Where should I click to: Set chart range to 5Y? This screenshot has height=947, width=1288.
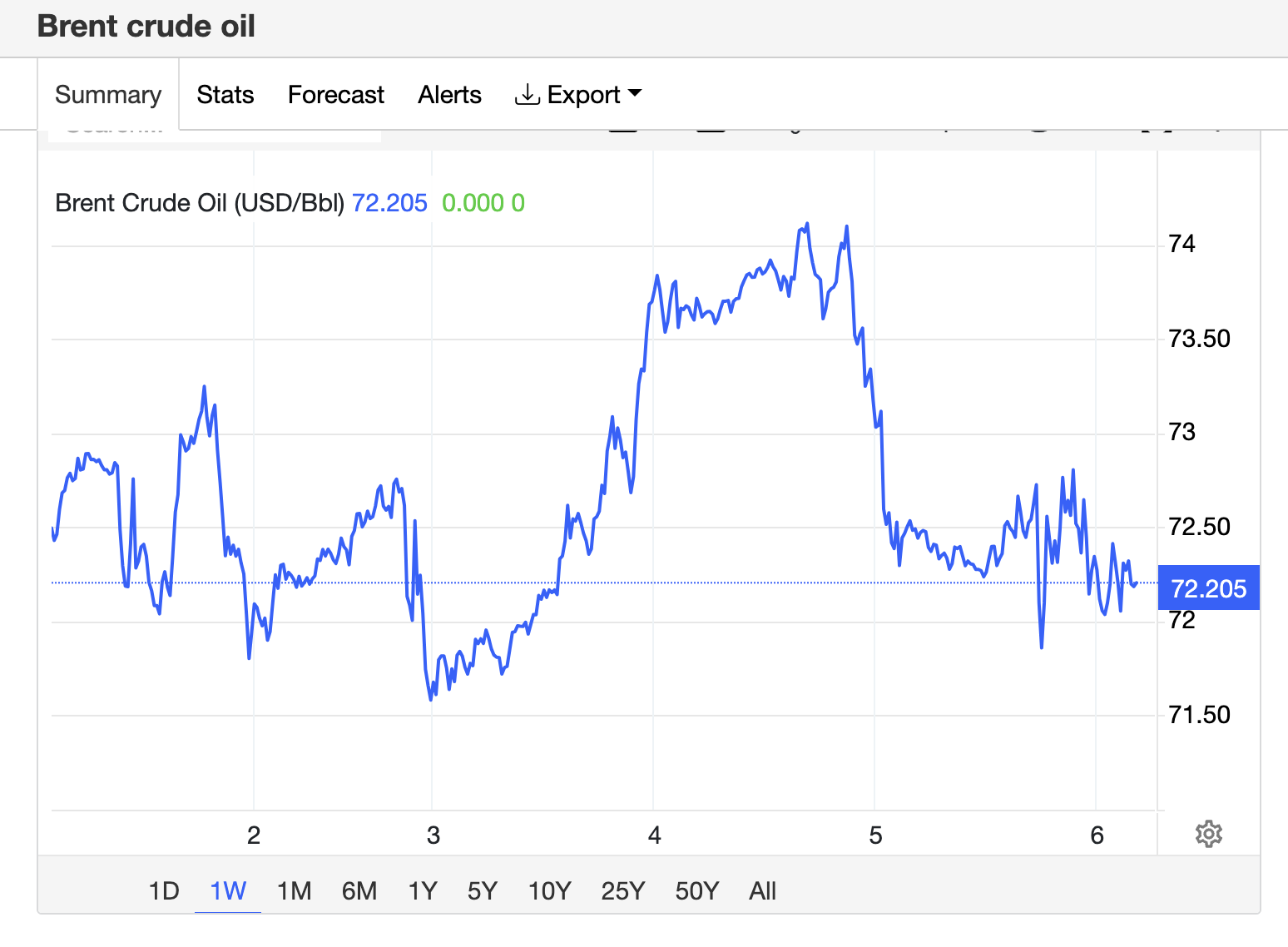pyautogui.click(x=483, y=891)
